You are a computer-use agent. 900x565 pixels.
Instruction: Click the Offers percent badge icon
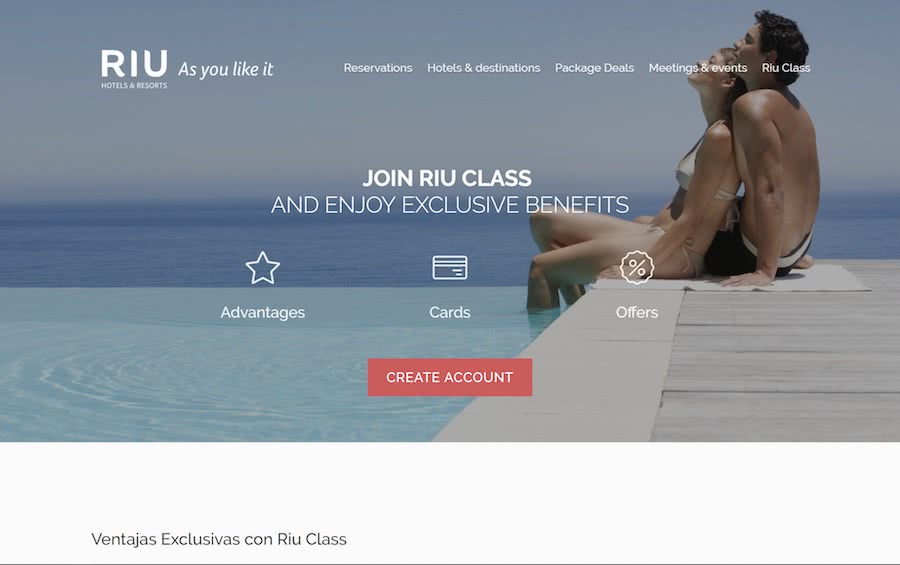pos(637,268)
